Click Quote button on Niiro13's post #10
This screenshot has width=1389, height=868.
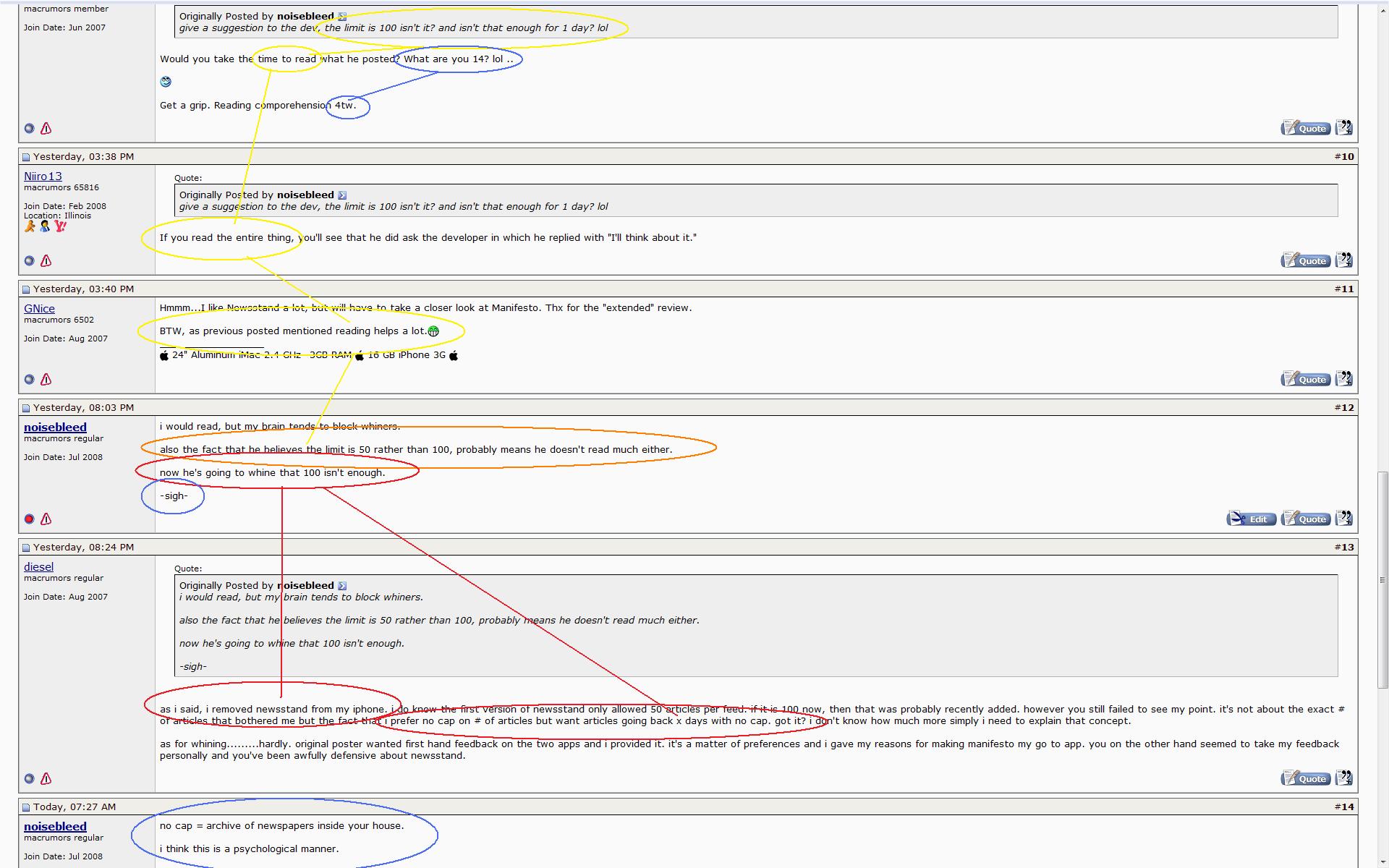pyautogui.click(x=1306, y=261)
